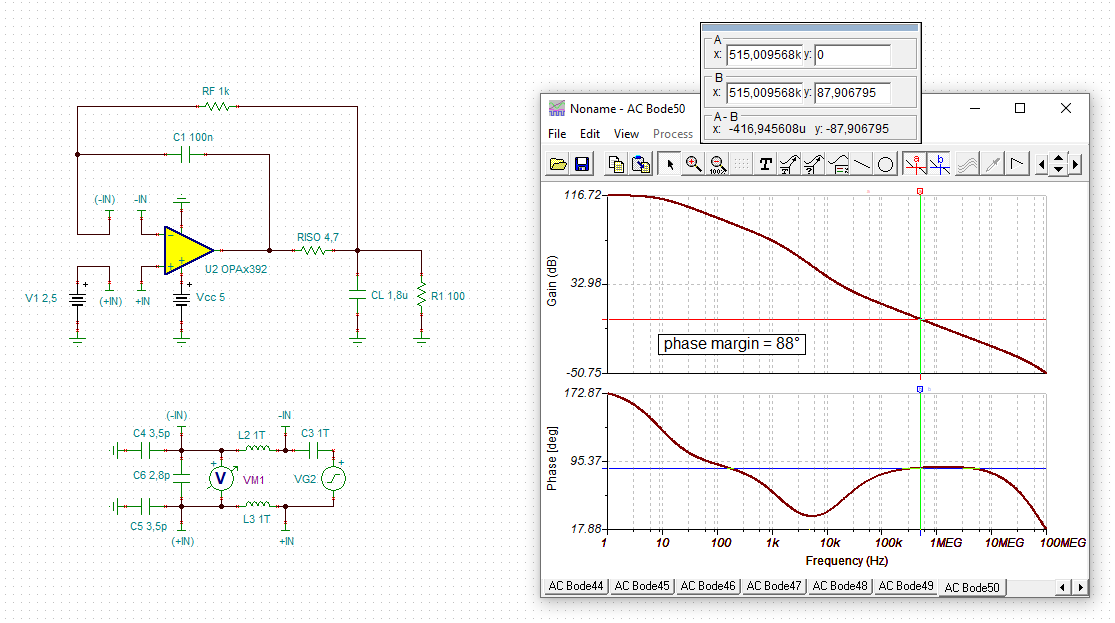
Task: Click the tab scroll left arrow
Action: click(x=1062, y=587)
